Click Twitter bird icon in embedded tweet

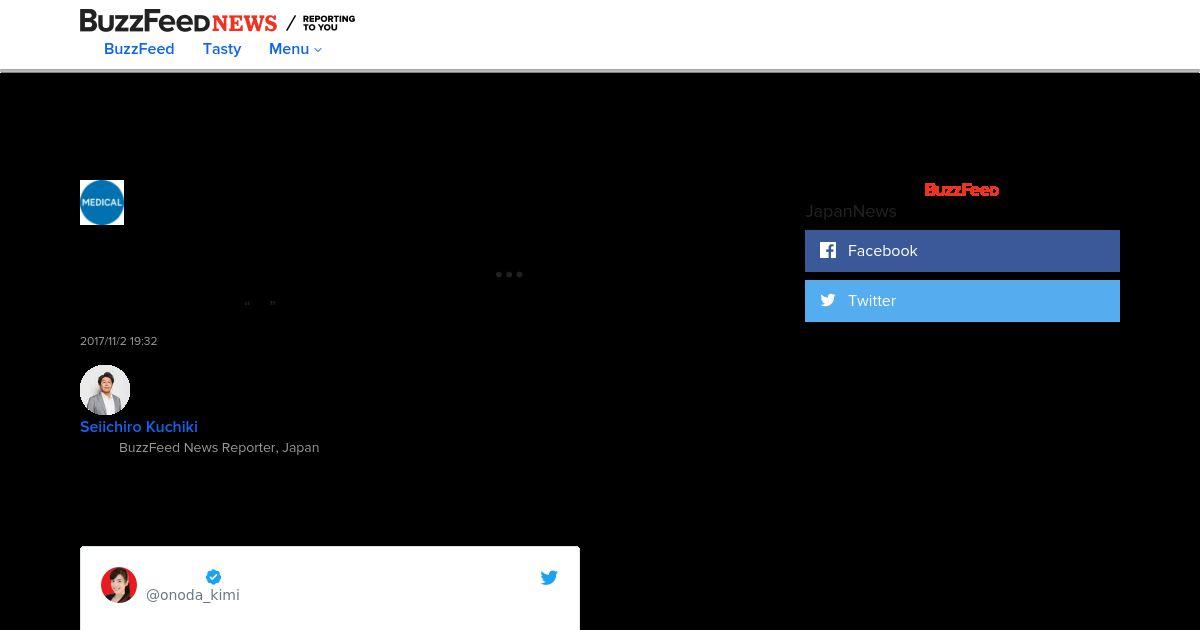coord(549,577)
